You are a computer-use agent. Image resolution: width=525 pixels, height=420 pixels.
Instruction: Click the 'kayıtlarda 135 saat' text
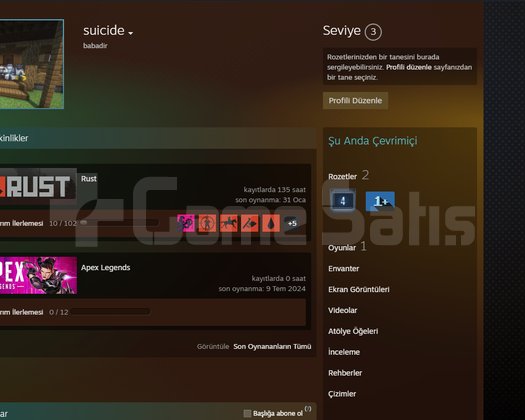click(275, 190)
